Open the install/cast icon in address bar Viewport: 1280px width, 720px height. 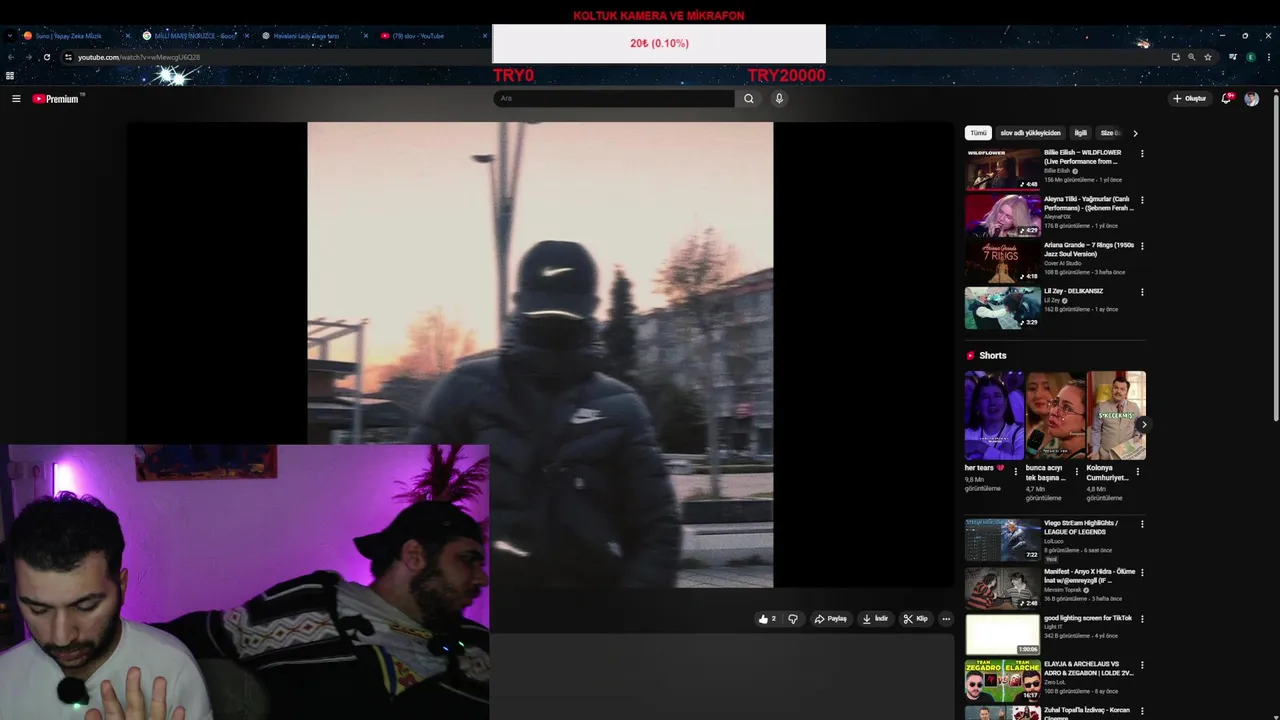coord(1175,57)
